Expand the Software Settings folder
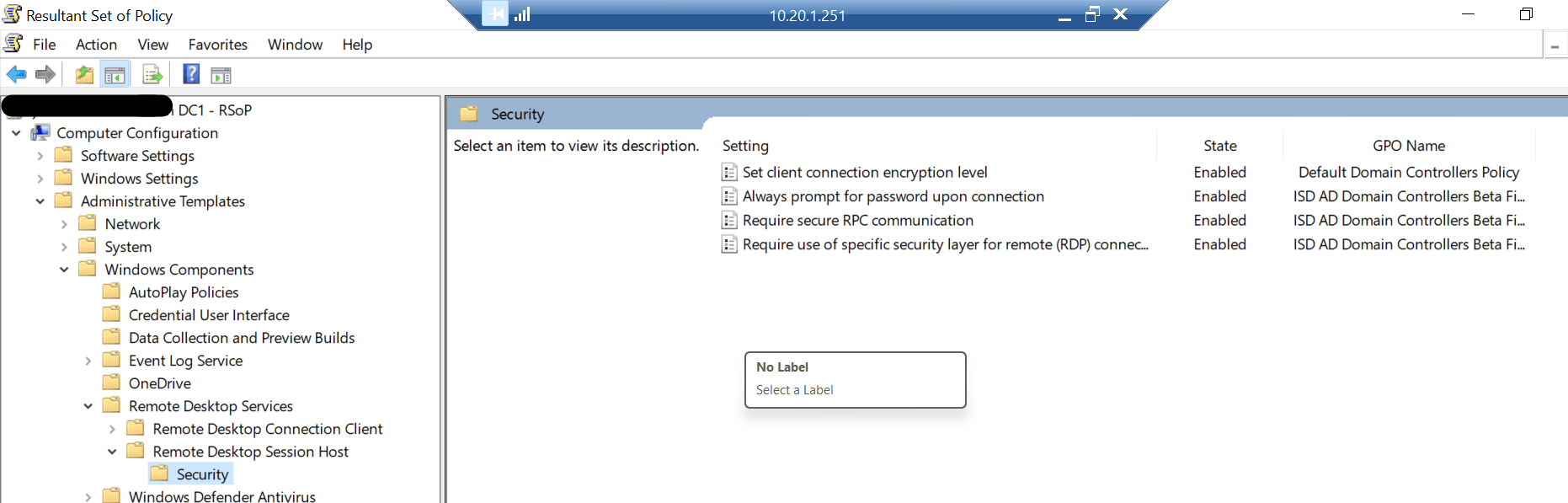This screenshot has width=1568, height=503. pyautogui.click(x=40, y=156)
